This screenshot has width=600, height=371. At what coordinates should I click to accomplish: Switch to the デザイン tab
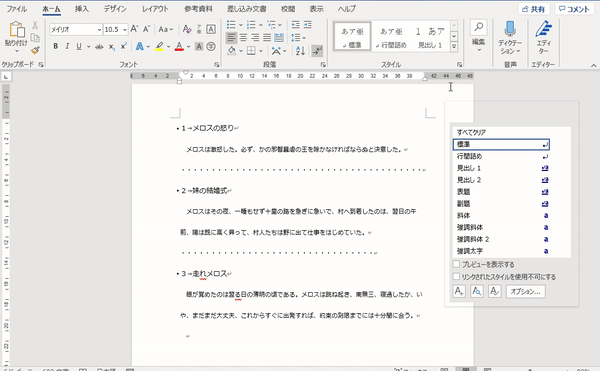click(115, 8)
